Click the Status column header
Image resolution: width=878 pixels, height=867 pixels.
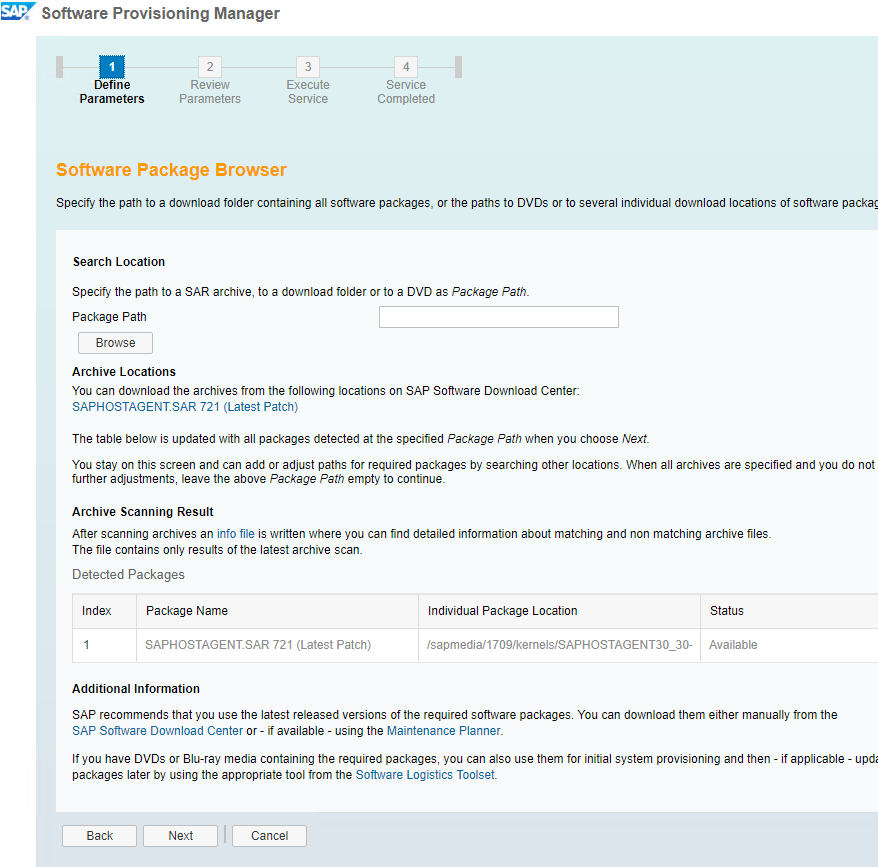790,611
